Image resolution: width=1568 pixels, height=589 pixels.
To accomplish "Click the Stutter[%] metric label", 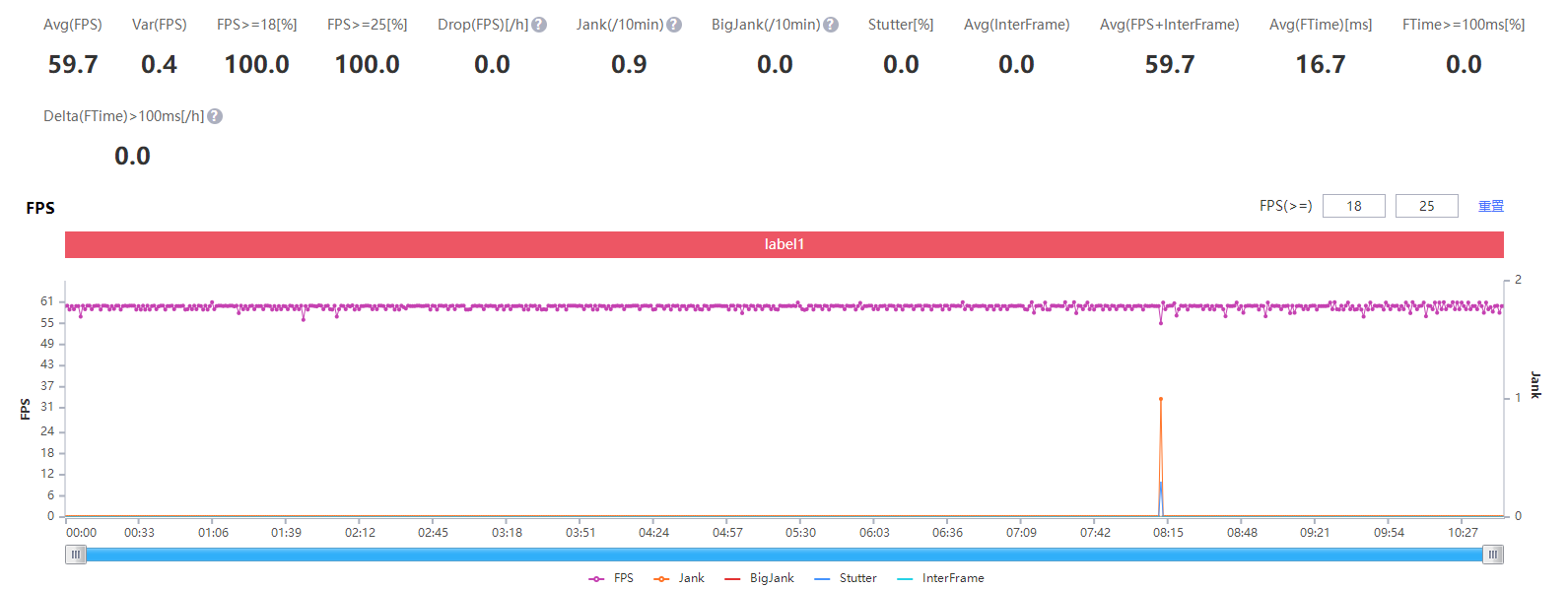I will [901, 25].
